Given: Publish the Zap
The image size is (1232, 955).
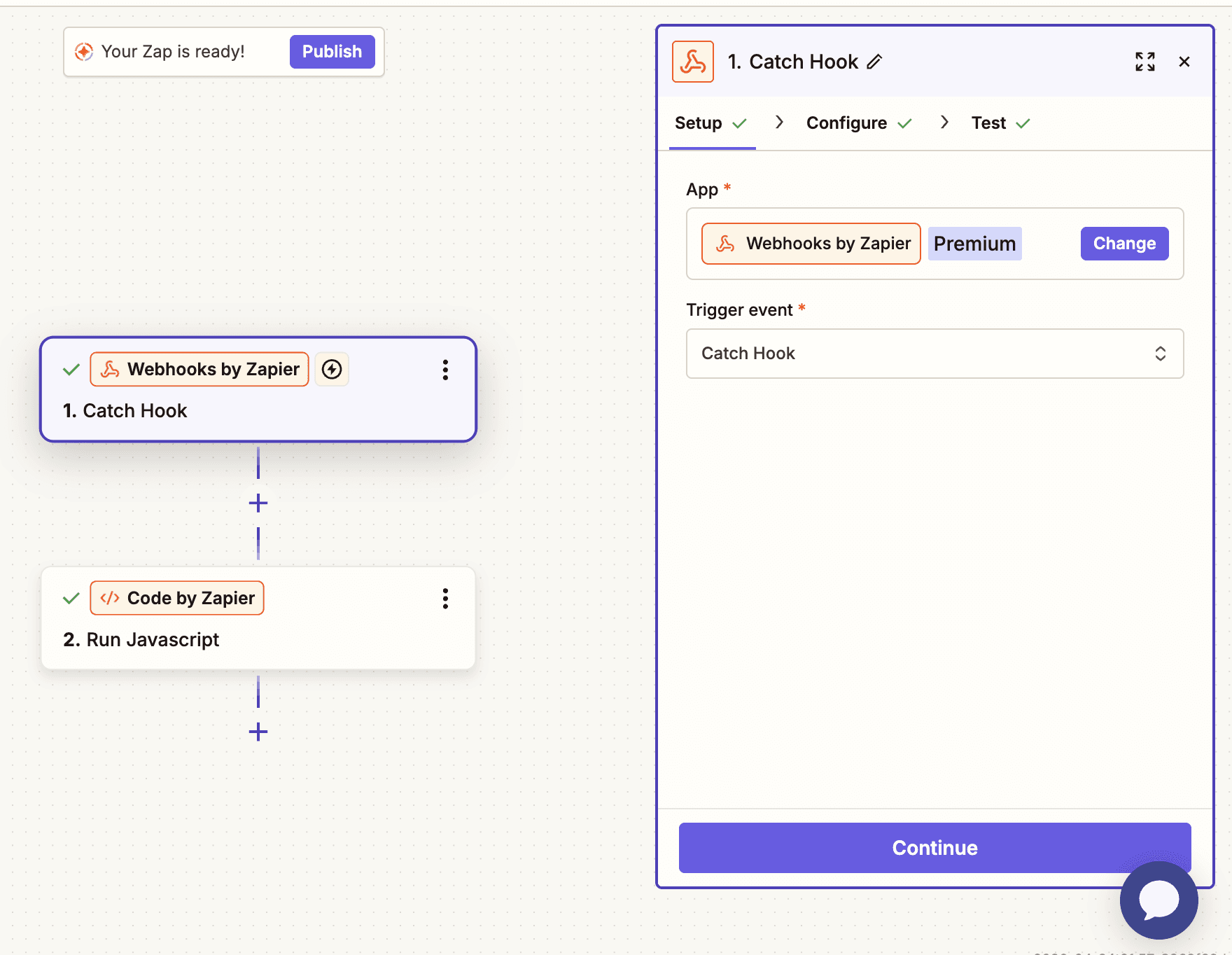Looking at the screenshot, I should coord(332,51).
